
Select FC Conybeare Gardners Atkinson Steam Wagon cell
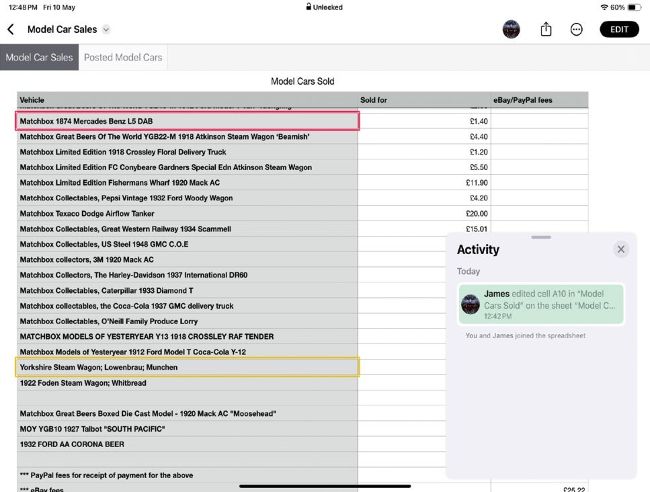(x=187, y=167)
